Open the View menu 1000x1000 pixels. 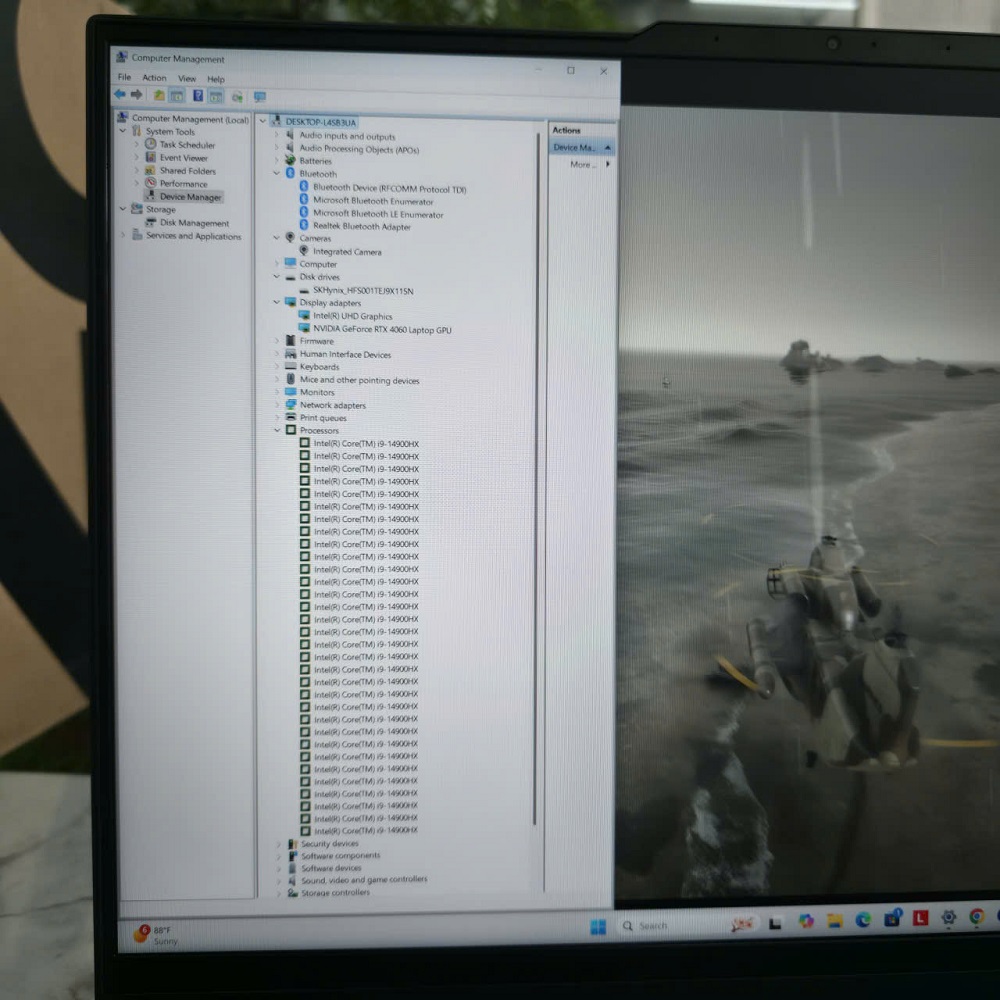tap(187, 78)
